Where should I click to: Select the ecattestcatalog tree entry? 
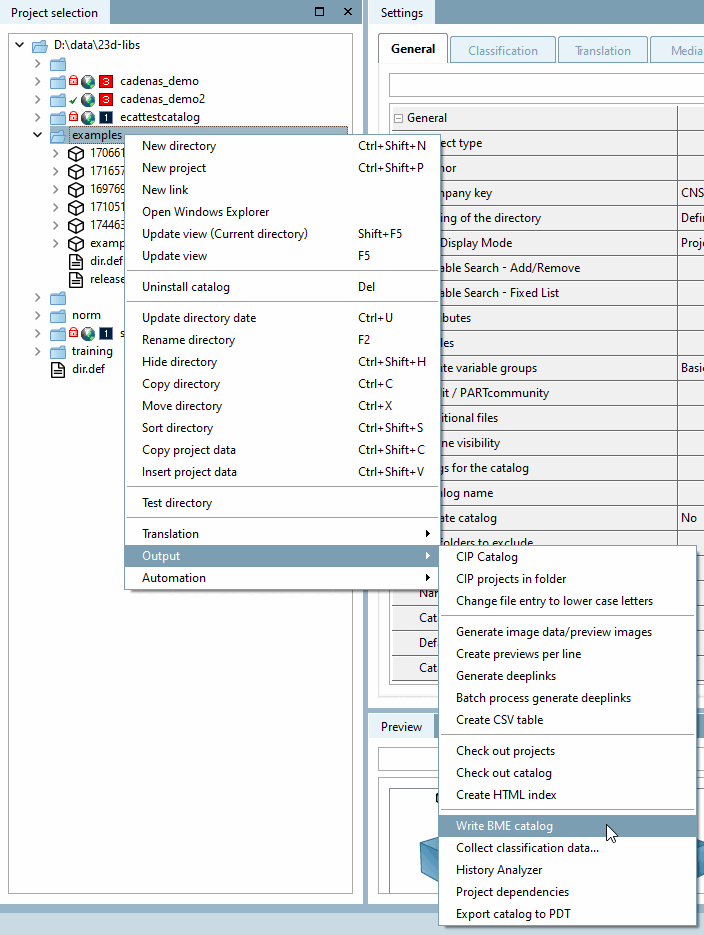pyautogui.click(x=160, y=117)
